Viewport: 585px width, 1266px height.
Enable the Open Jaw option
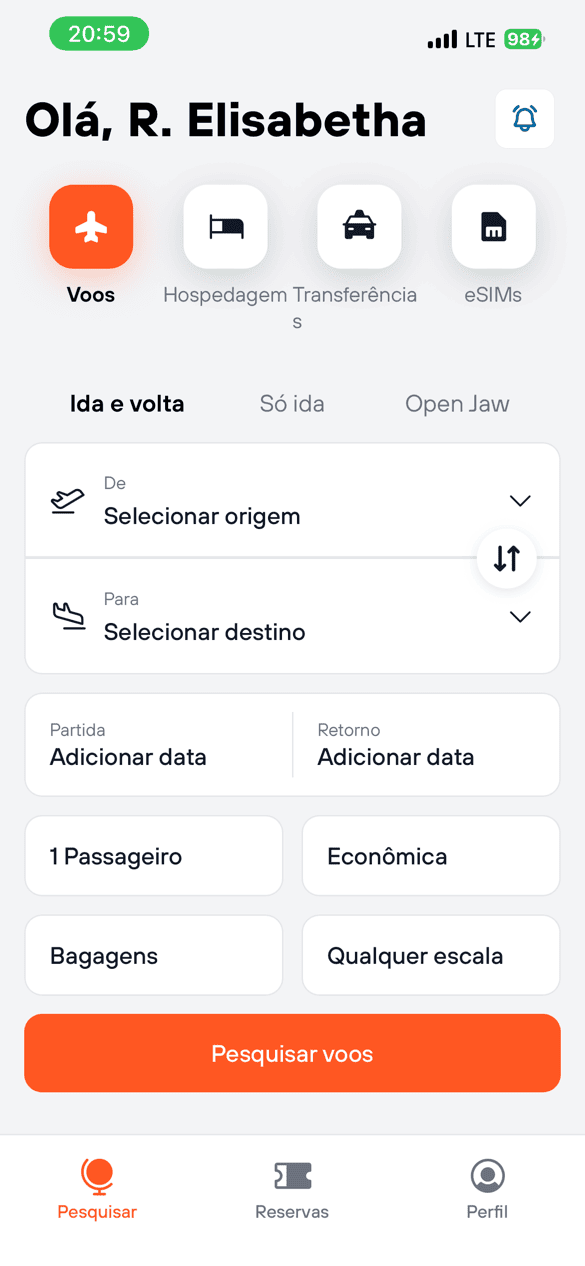coord(457,403)
